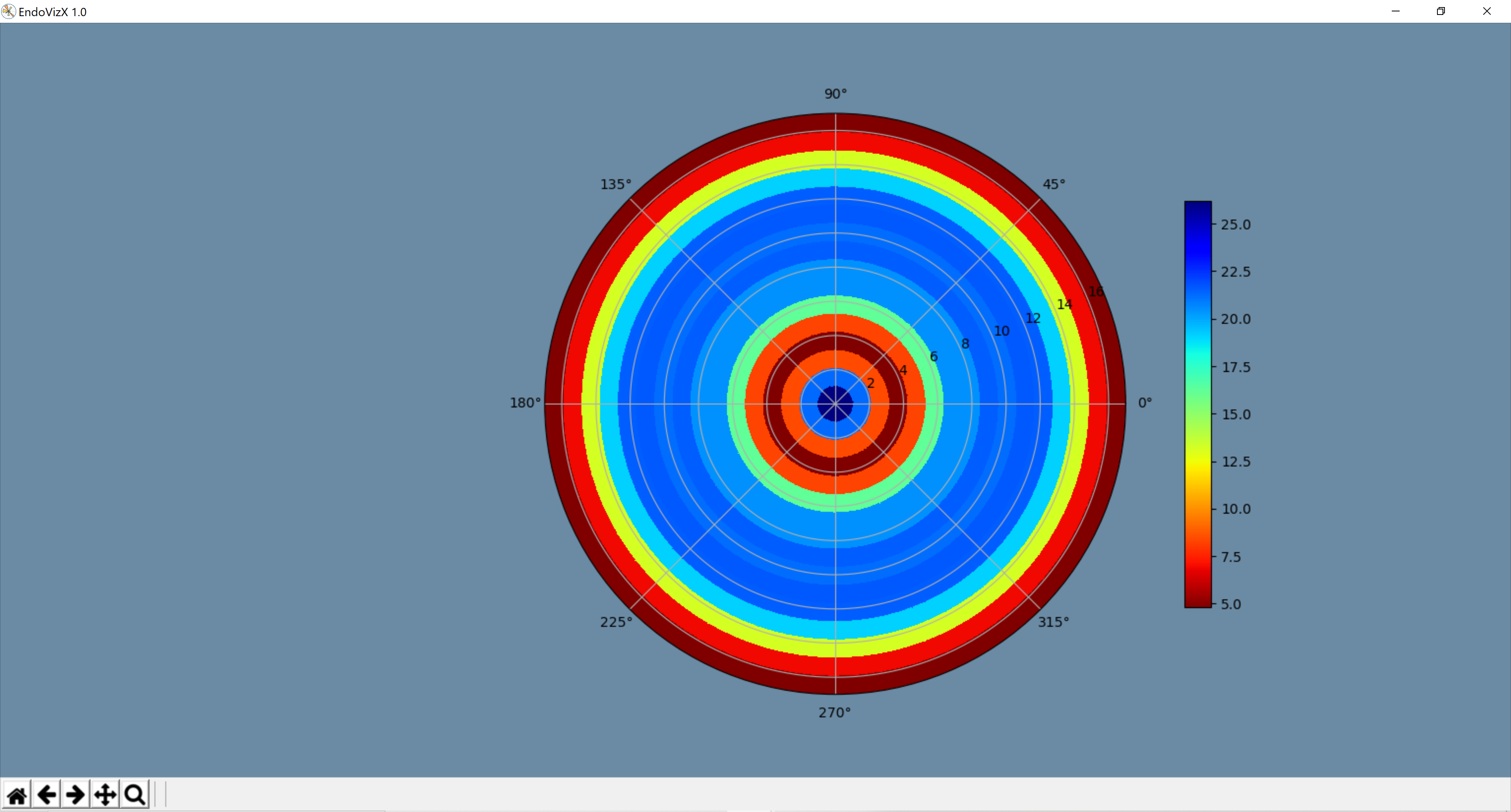
Task: Click radial tick label 6
Action: pyautogui.click(x=934, y=356)
